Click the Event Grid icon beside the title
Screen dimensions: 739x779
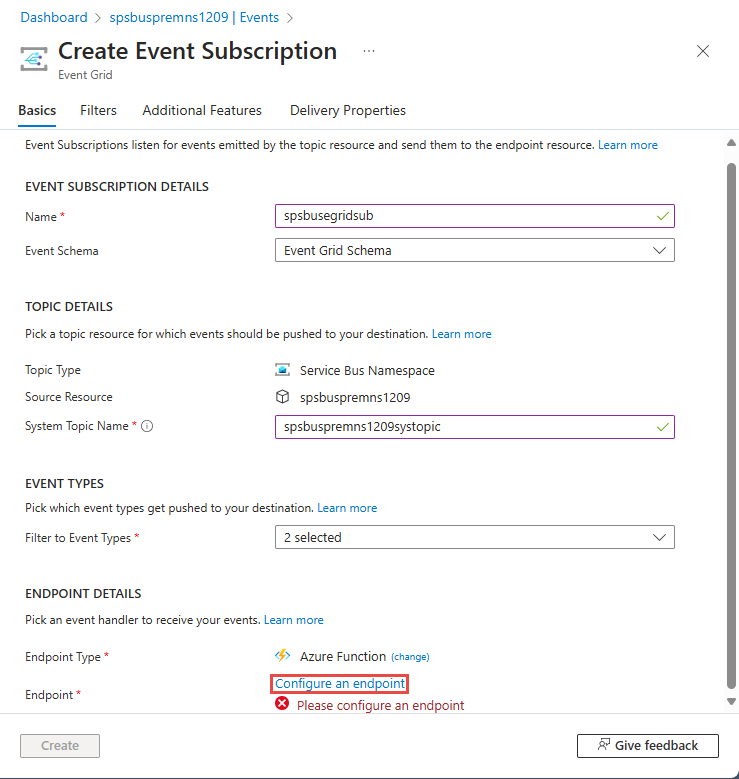35,58
